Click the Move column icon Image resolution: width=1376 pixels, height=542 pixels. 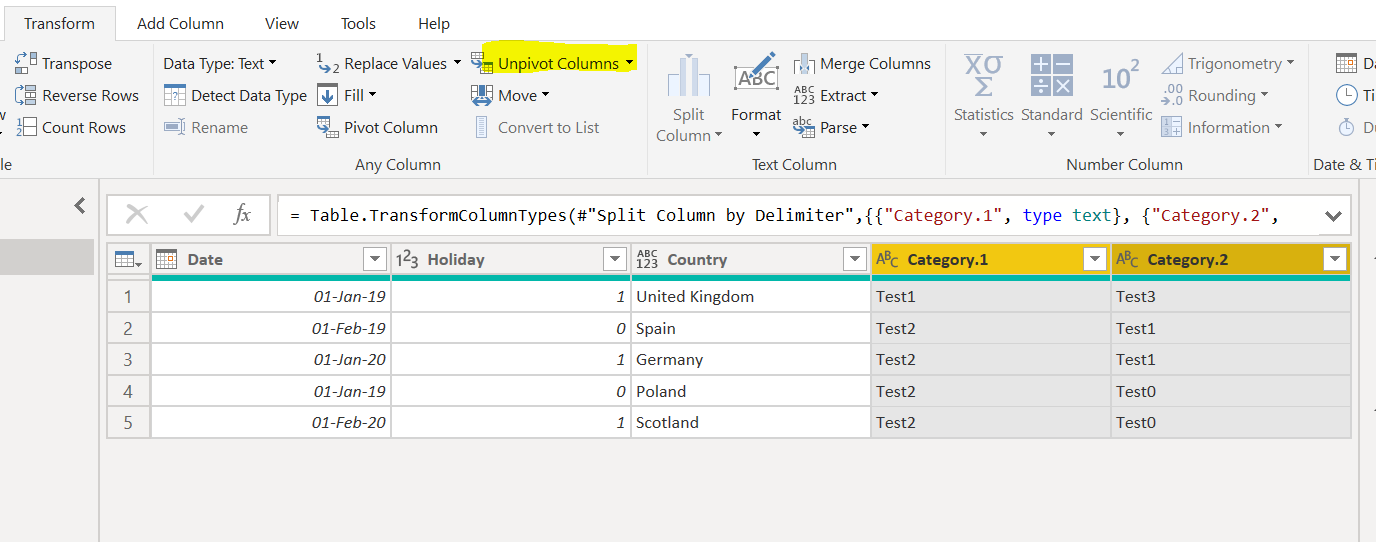482,95
